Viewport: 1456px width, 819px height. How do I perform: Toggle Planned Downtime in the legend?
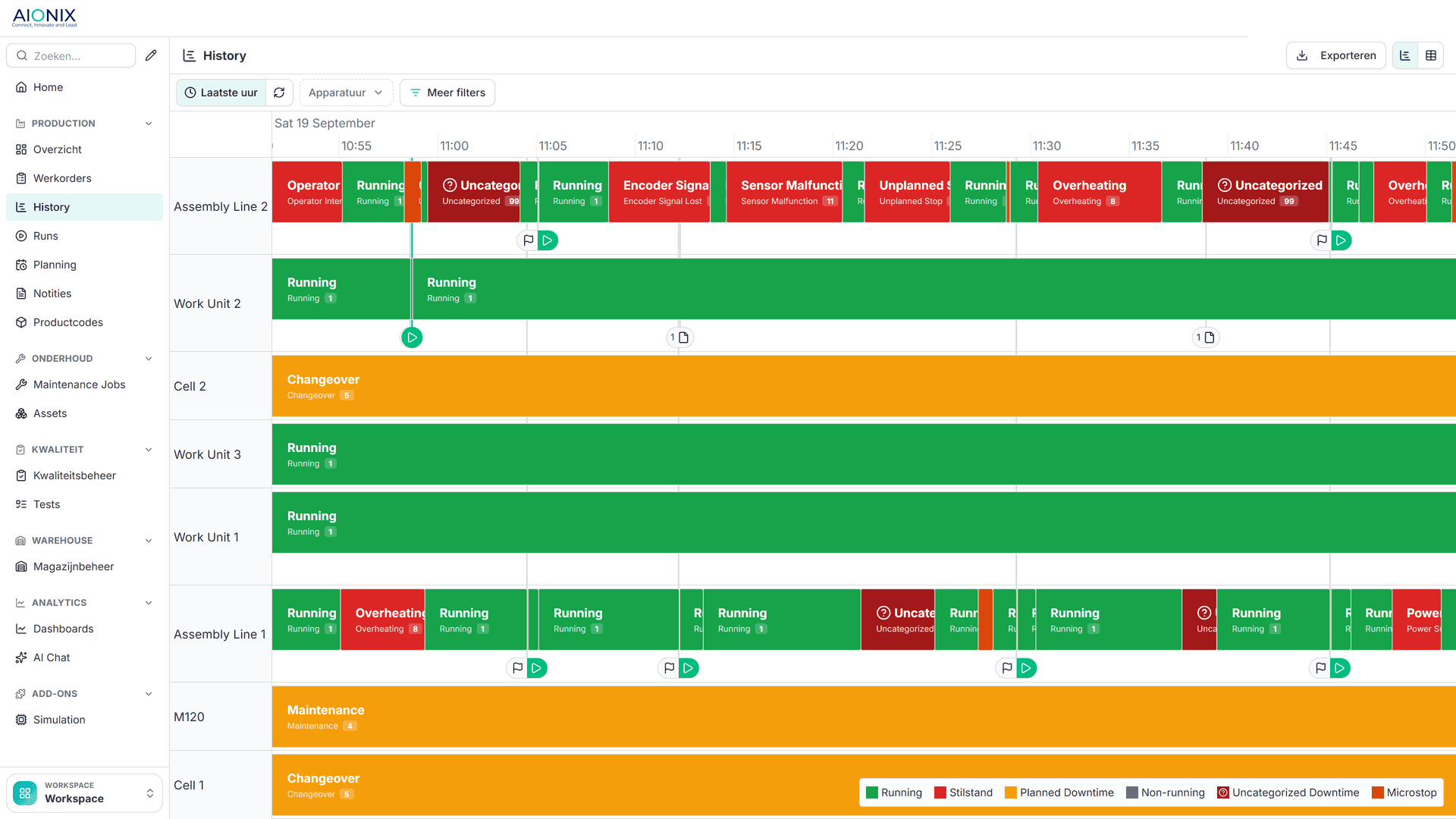tap(1059, 792)
